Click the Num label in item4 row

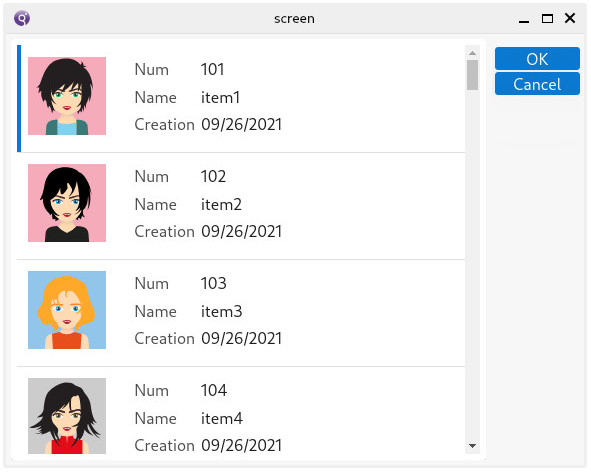click(x=152, y=391)
